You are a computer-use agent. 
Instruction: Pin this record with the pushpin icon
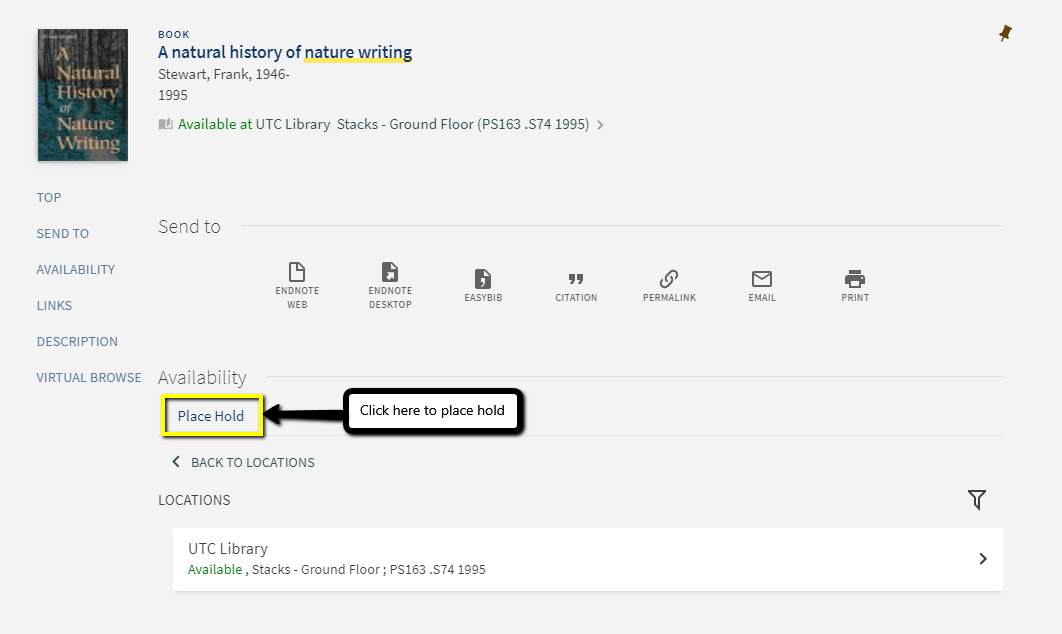[x=1005, y=34]
